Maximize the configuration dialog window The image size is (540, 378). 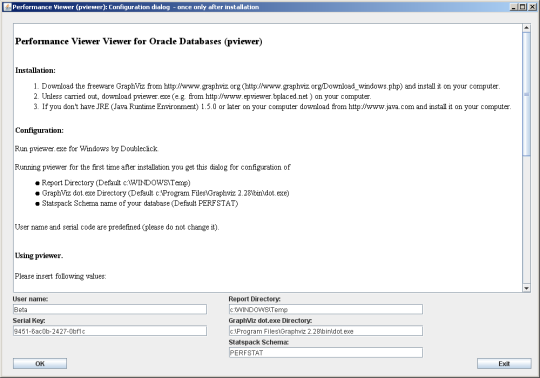[522, 7]
